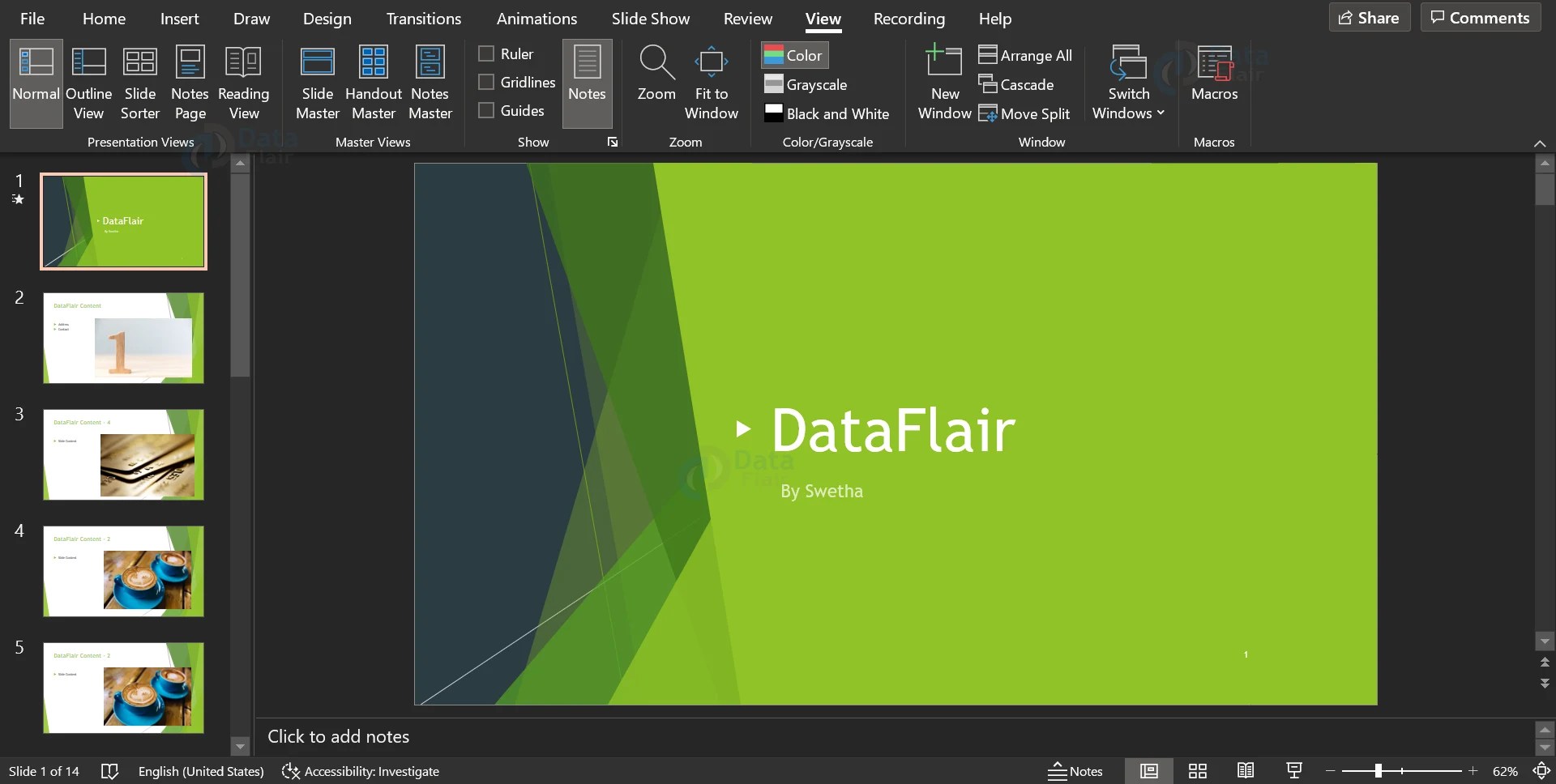Open the Show group dialog launcher
The image size is (1556, 784).
pos(611,142)
